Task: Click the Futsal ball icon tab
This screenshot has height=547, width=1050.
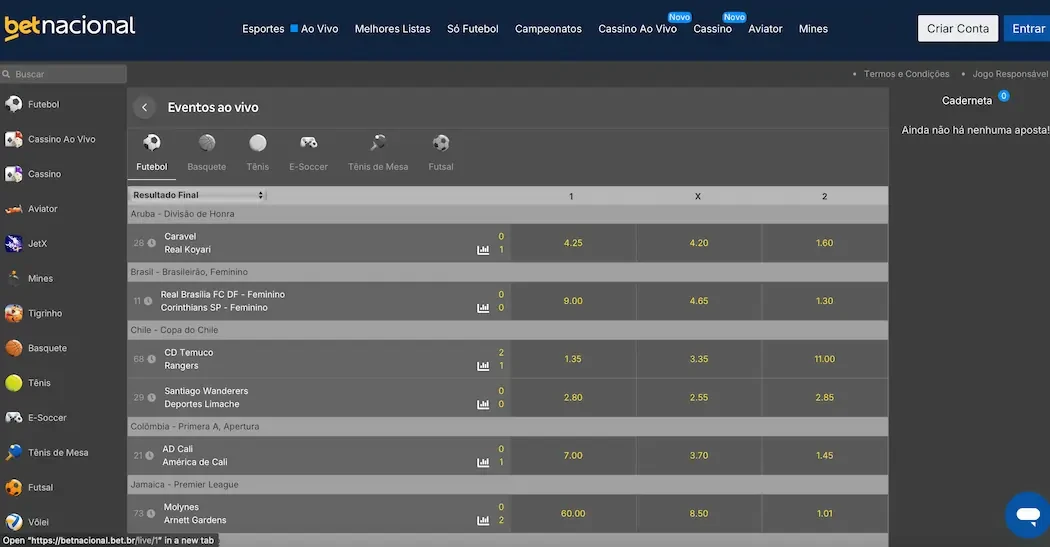Action: 441,143
